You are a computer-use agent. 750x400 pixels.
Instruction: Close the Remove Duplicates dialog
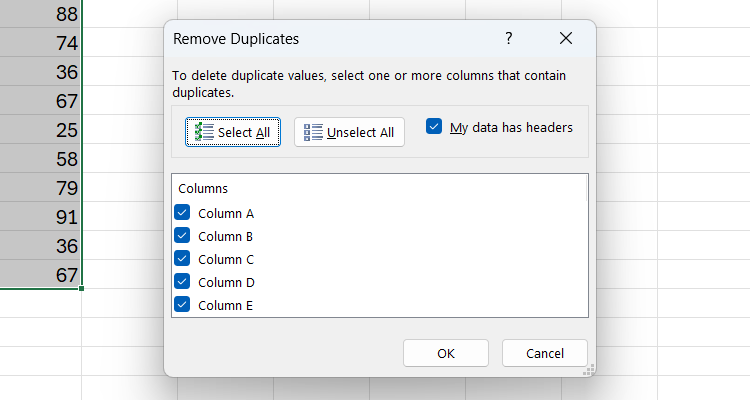point(566,39)
